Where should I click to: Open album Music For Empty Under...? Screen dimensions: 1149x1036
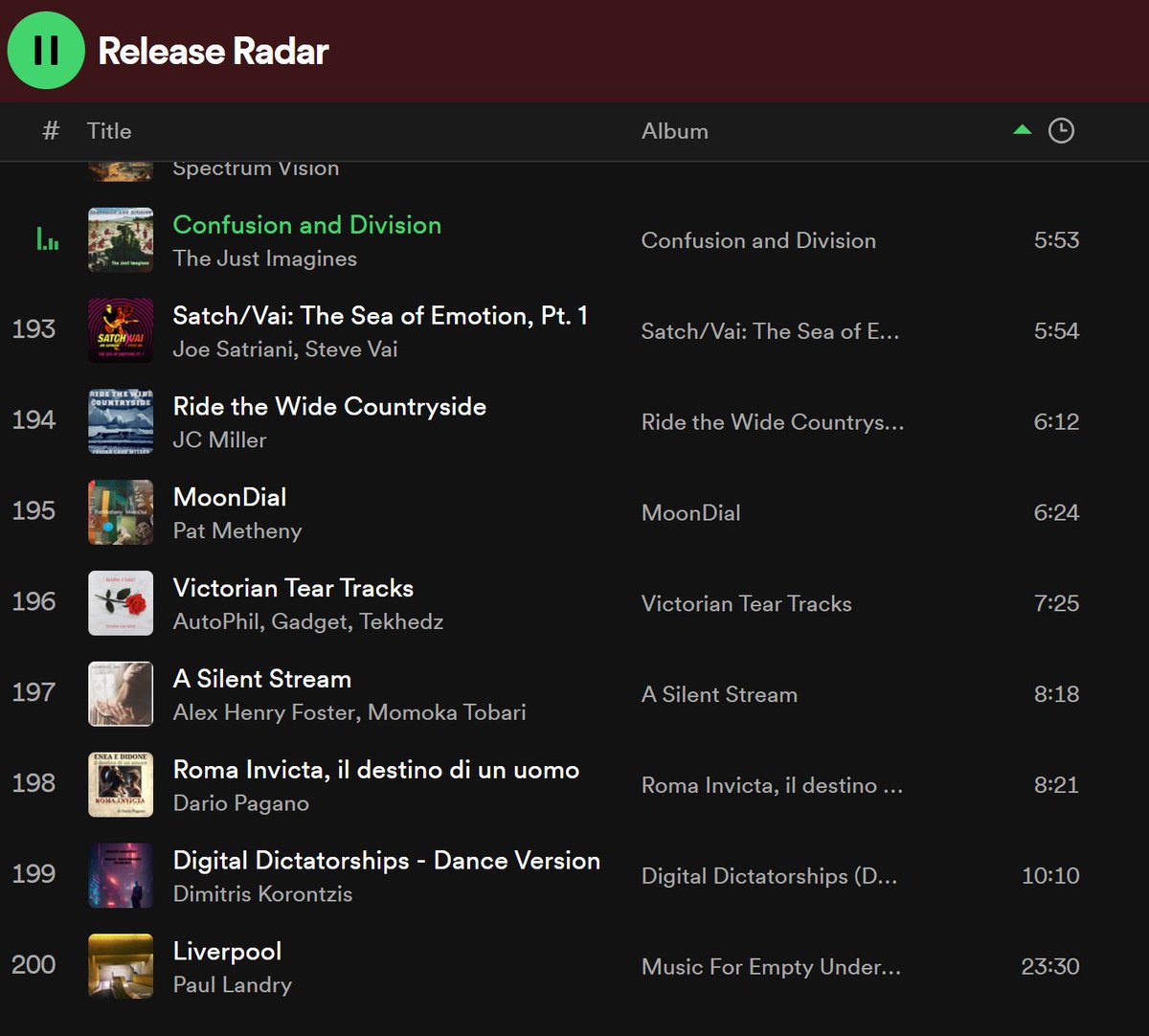pos(771,967)
